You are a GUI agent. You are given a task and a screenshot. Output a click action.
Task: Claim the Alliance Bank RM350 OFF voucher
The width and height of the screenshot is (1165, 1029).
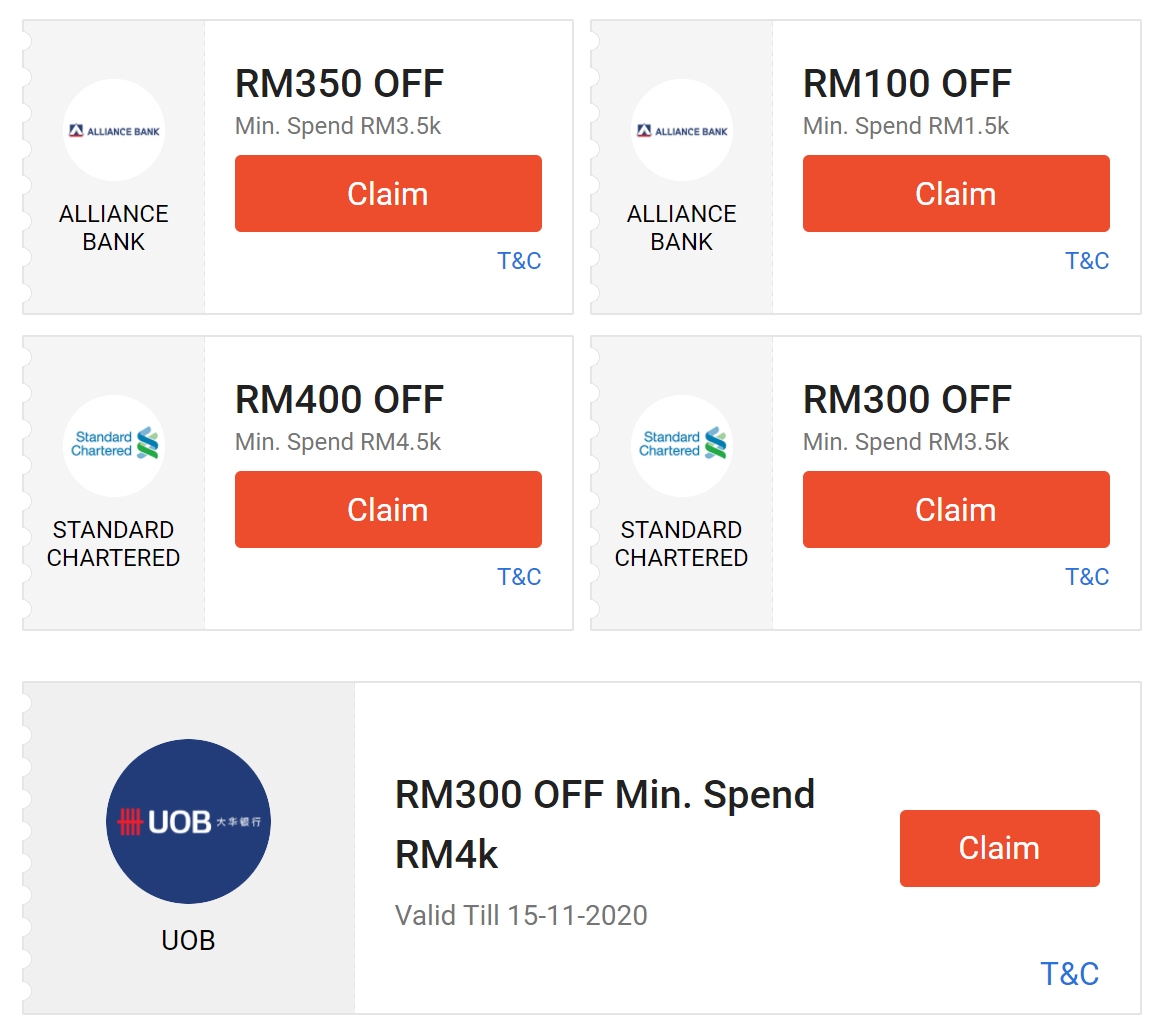click(x=388, y=194)
